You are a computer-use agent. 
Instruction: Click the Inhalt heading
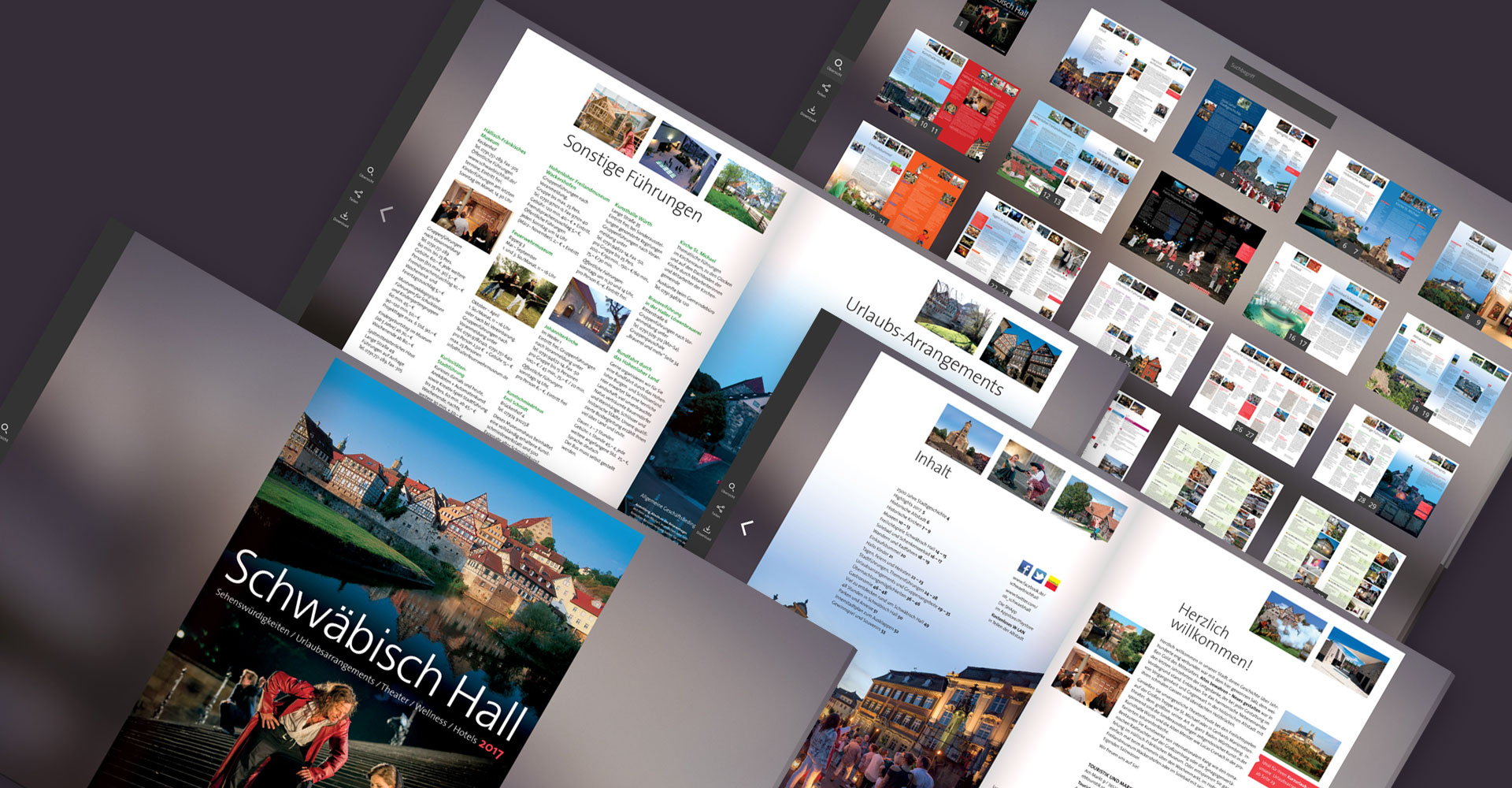(932, 464)
